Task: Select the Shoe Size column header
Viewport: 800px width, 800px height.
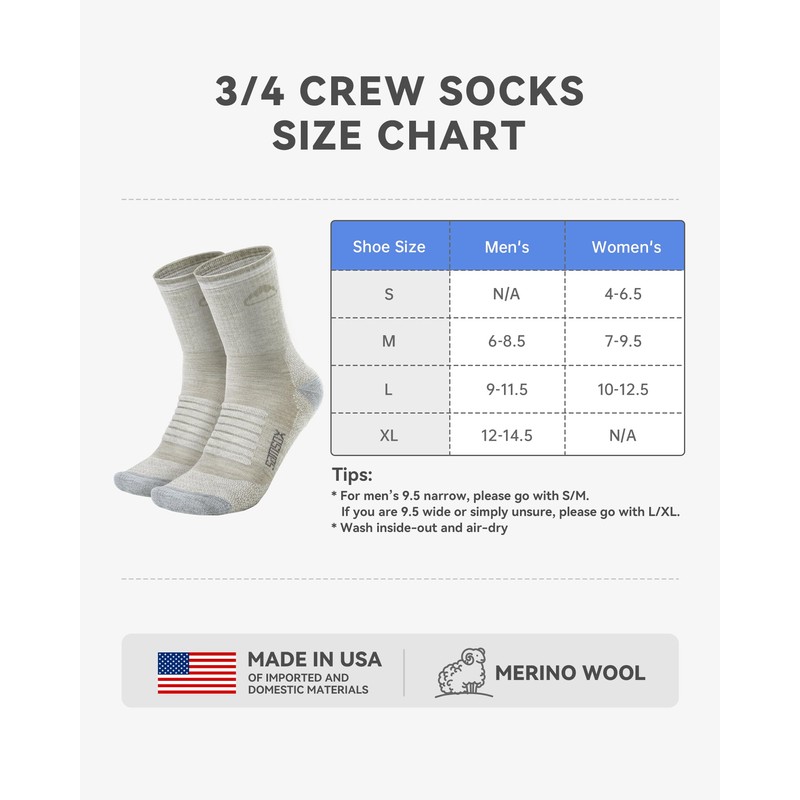Action: [x=389, y=246]
